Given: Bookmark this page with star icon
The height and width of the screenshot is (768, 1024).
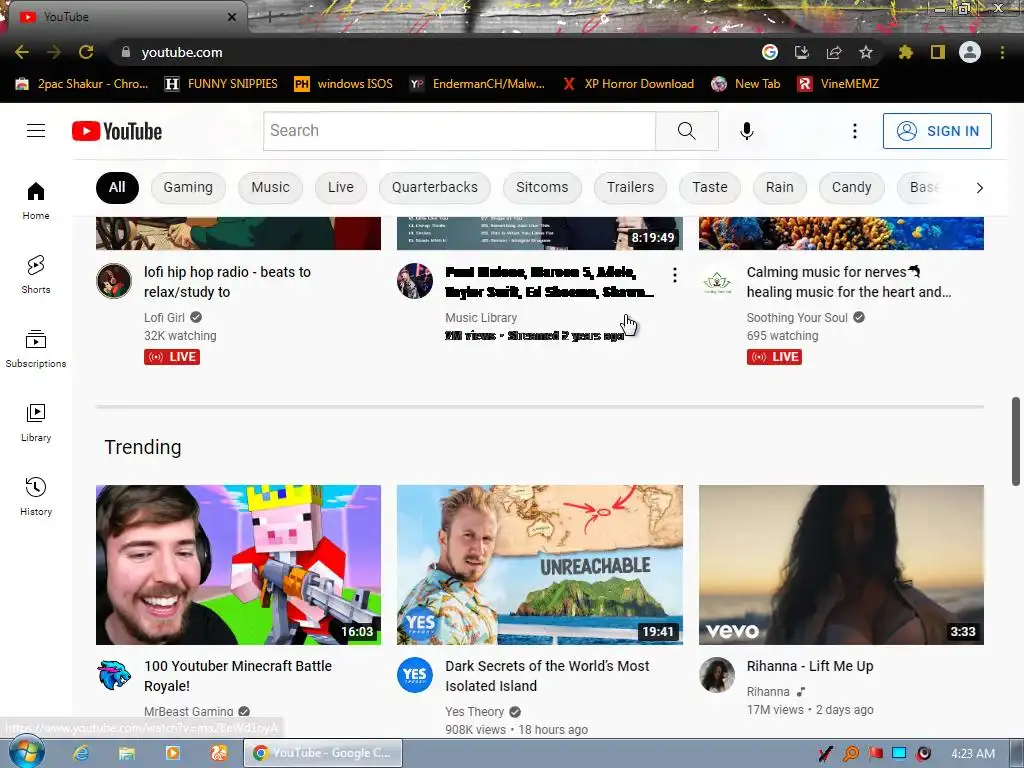Looking at the screenshot, I should tap(866, 52).
